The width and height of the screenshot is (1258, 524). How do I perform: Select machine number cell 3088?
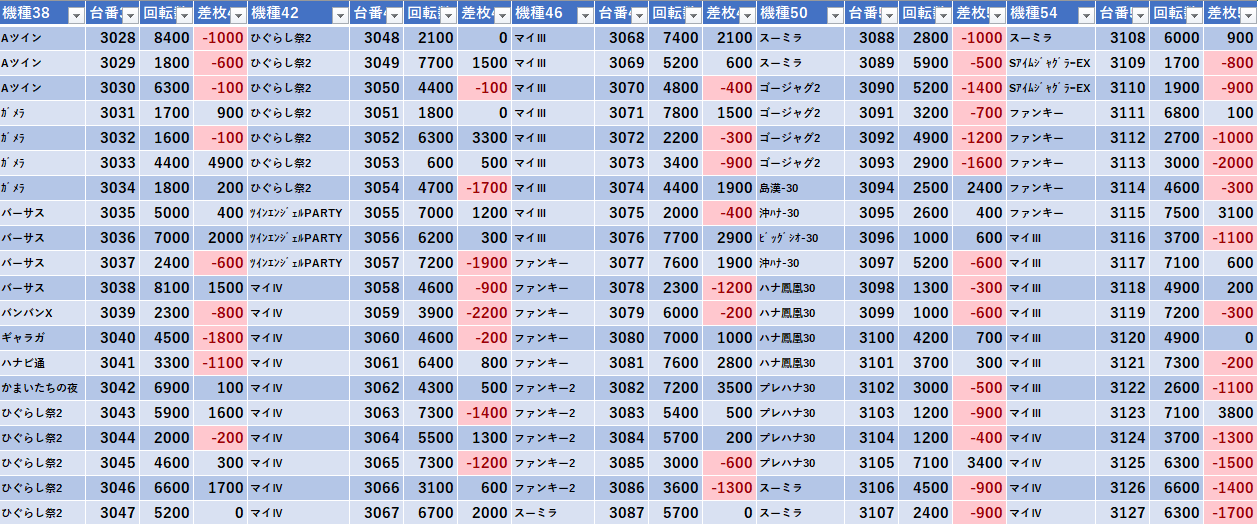[870, 38]
